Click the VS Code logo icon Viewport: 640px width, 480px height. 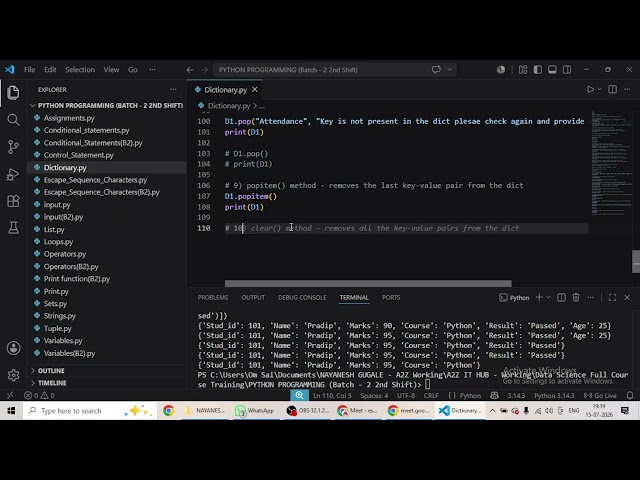(x=10, y=69)
